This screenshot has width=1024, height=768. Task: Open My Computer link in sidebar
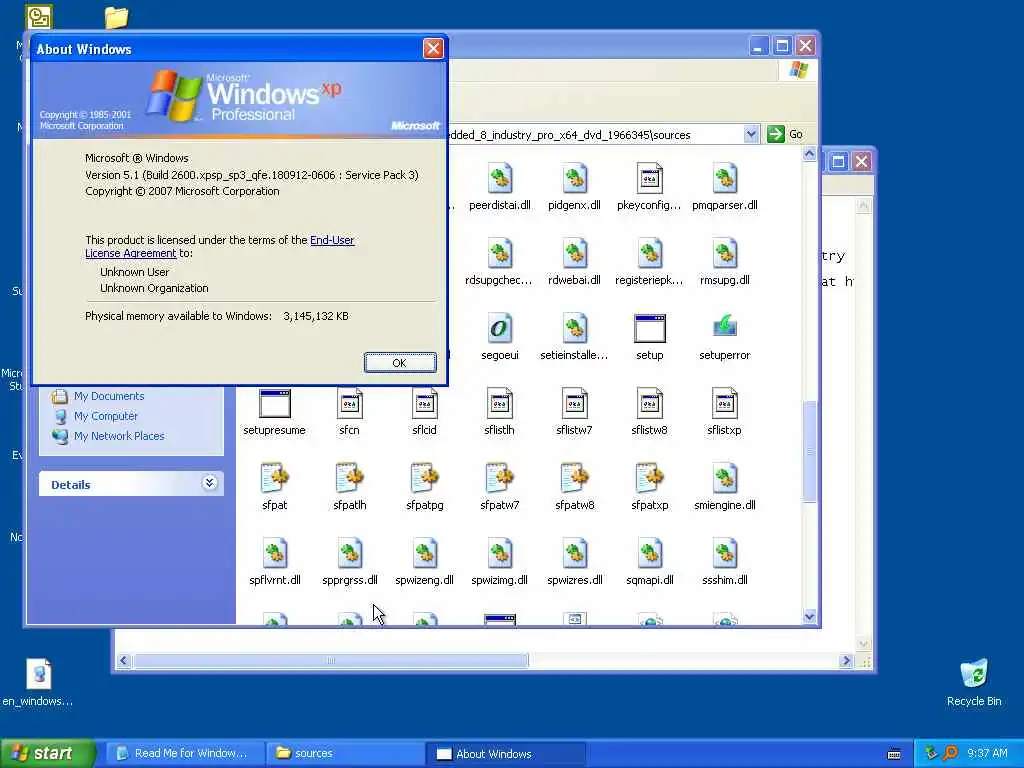point(106,416)
